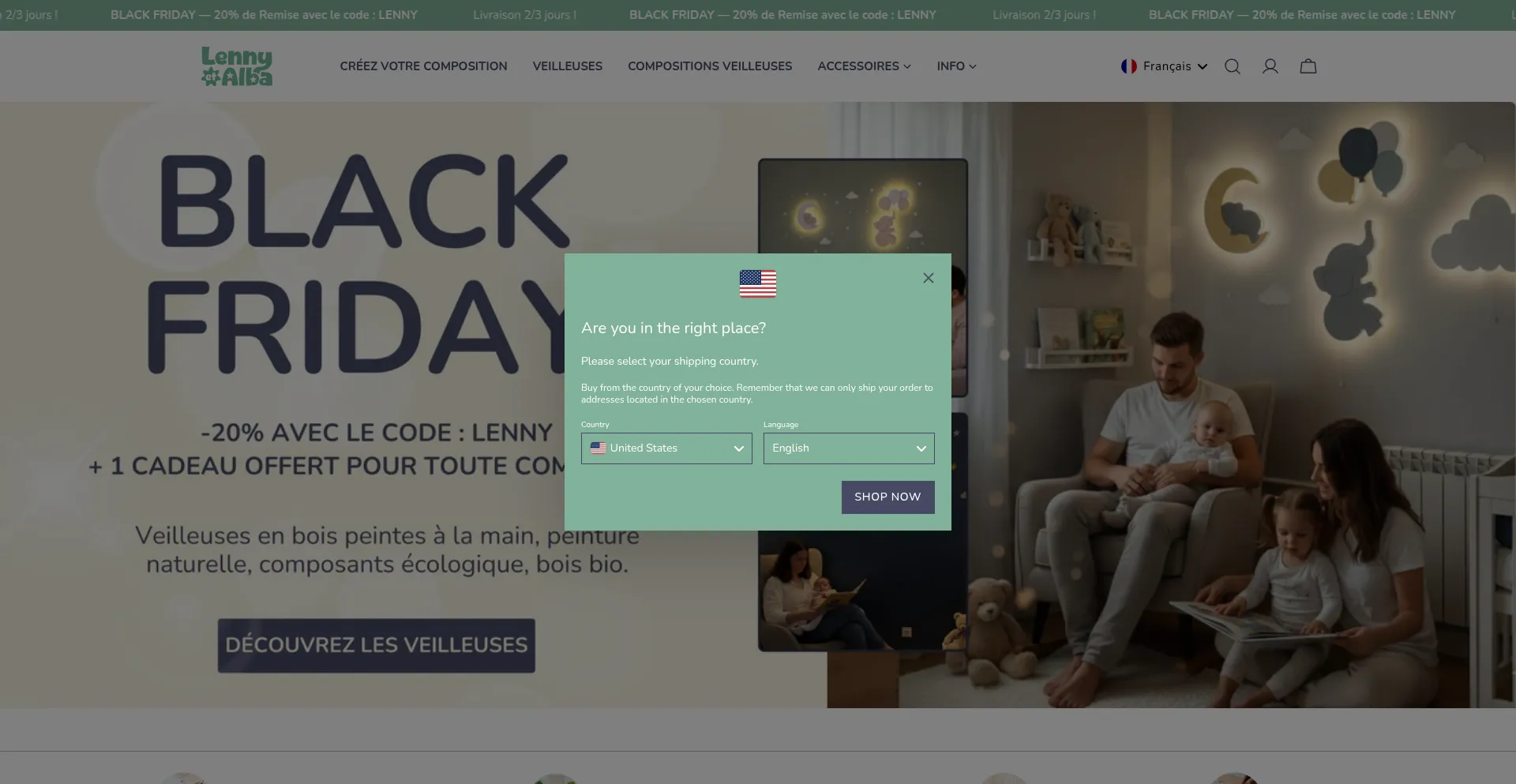Open the user account icon
The image size is (1516, 784).
(x=1270, y=66)
